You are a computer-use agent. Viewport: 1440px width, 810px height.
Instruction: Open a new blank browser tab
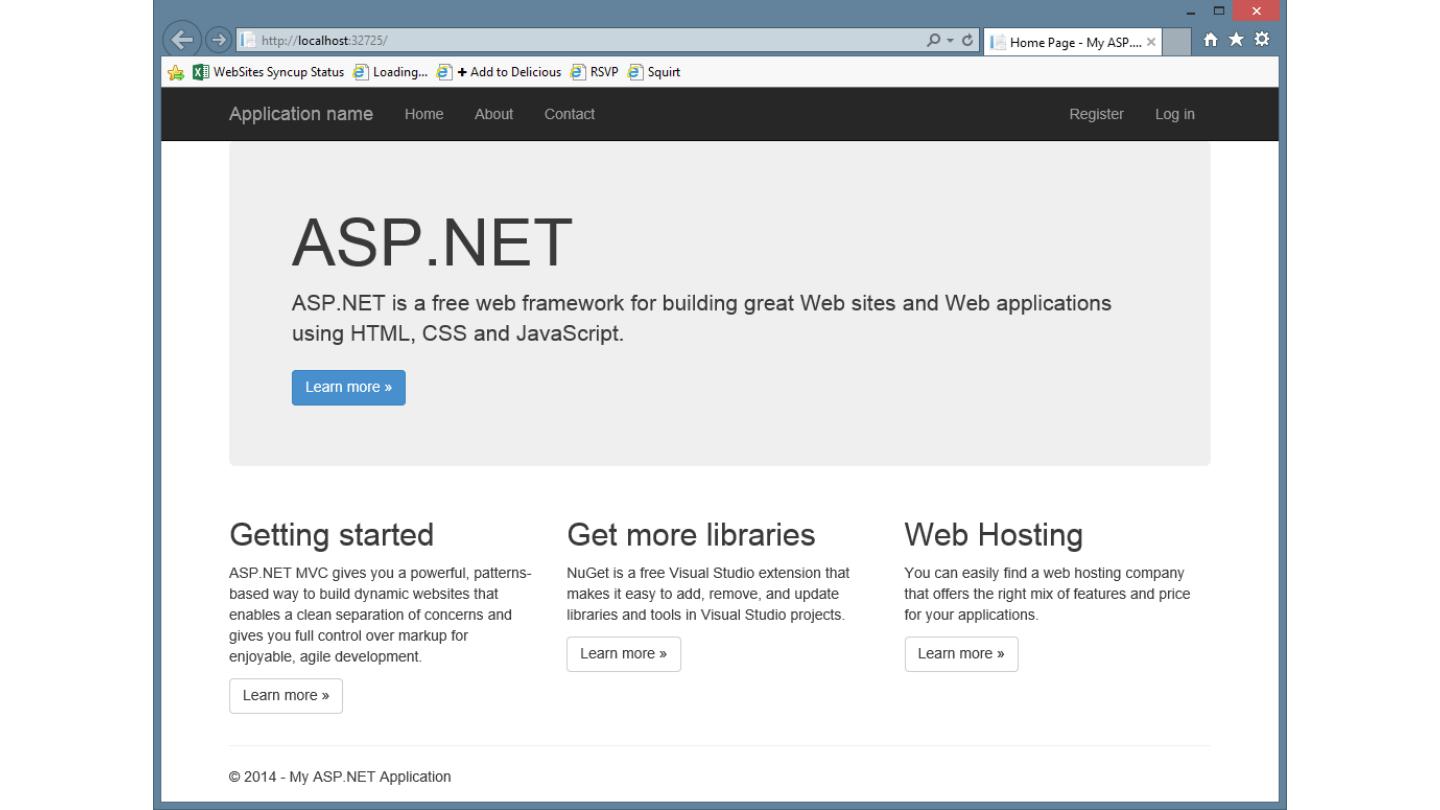pyautogui.click(x=1177, y=42)
